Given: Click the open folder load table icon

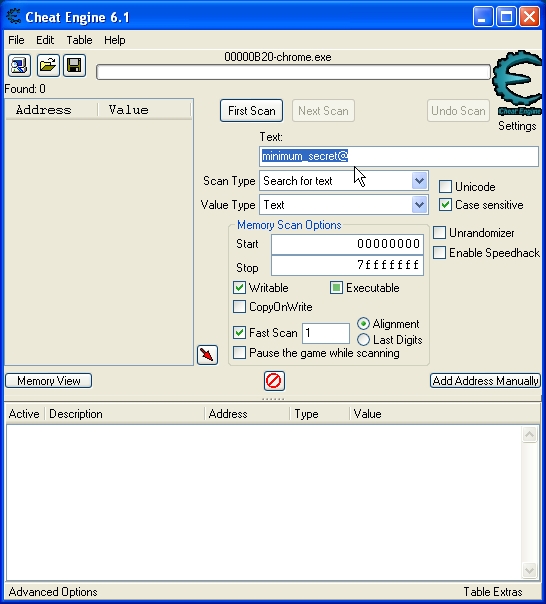Looking at the screenshot, I should point(48,65).
